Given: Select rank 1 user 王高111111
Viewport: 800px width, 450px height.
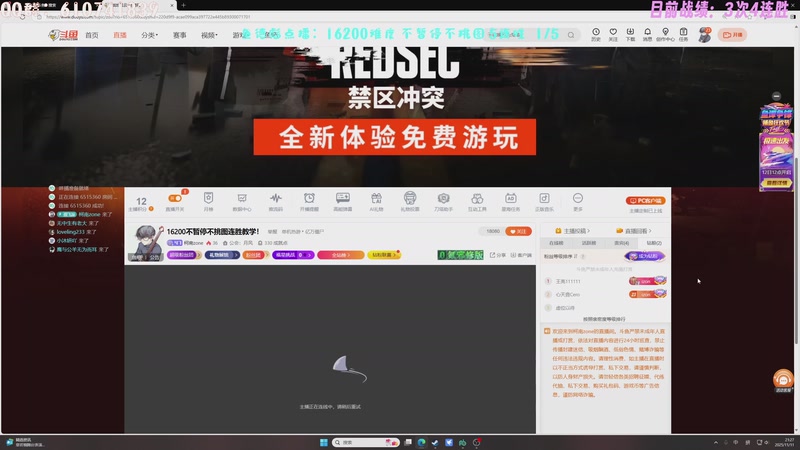Looking at the screenshot, I should click(568, 281).
